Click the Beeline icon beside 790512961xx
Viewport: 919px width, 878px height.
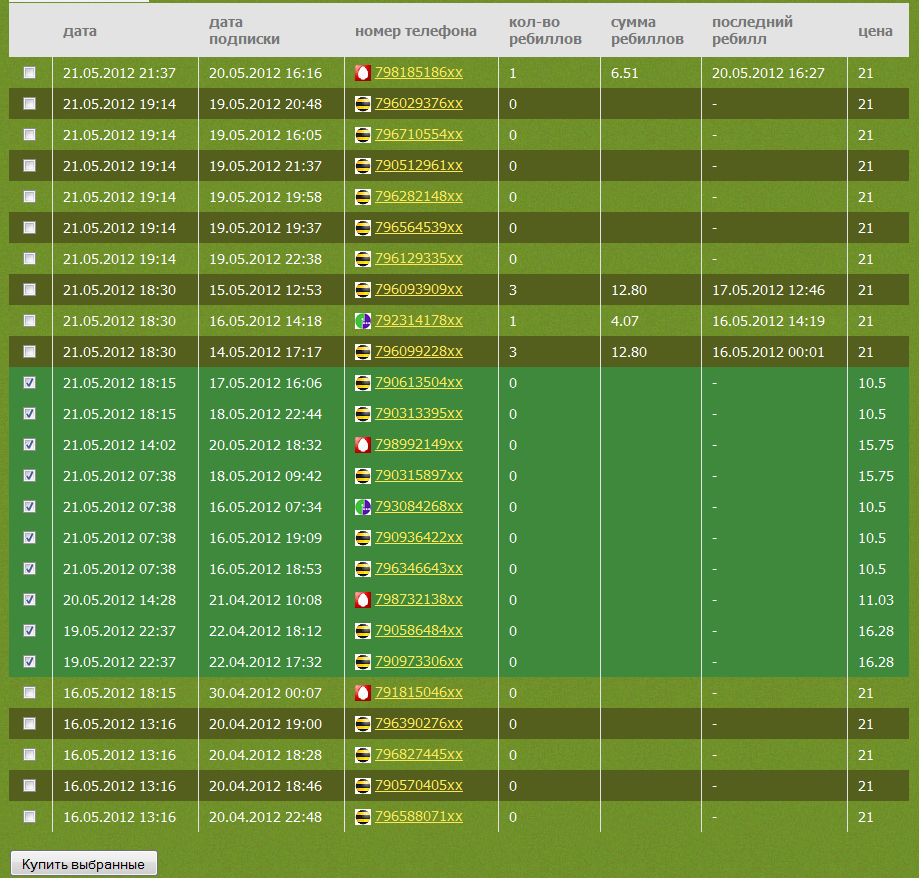363,166
